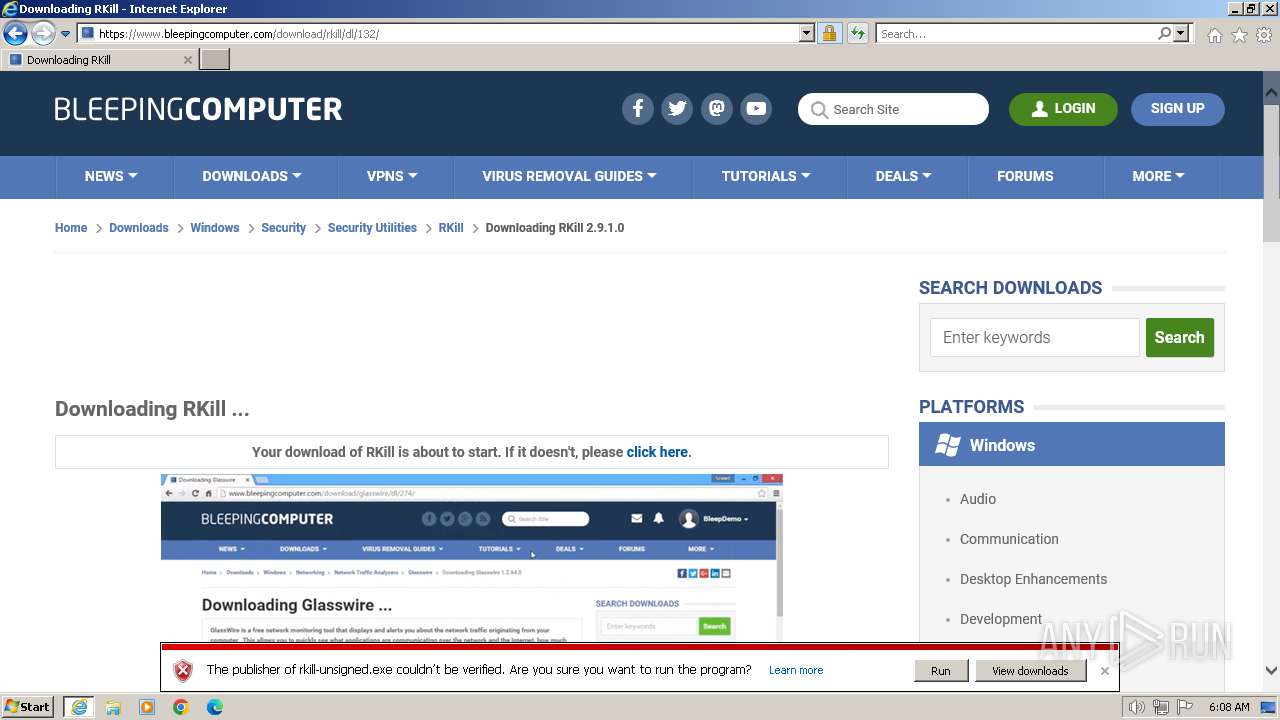
Task: Open BleepingComputer Mastodon icon
Action: click(x=717, y=109)
